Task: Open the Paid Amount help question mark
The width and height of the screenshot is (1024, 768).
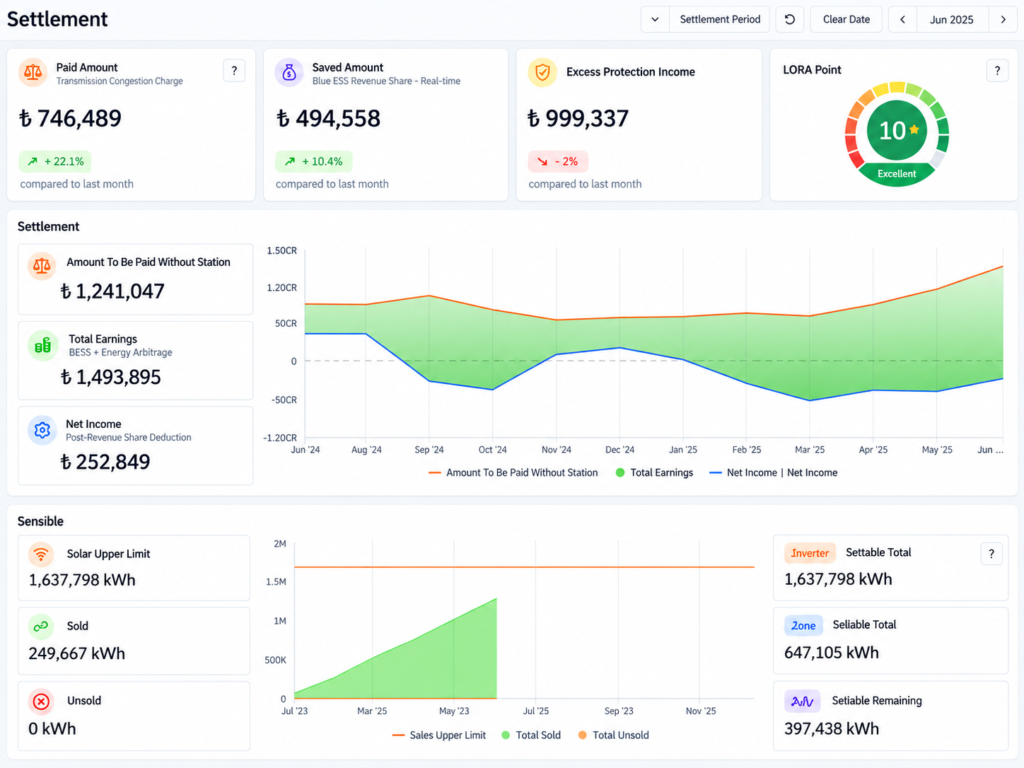Action: 234,71
